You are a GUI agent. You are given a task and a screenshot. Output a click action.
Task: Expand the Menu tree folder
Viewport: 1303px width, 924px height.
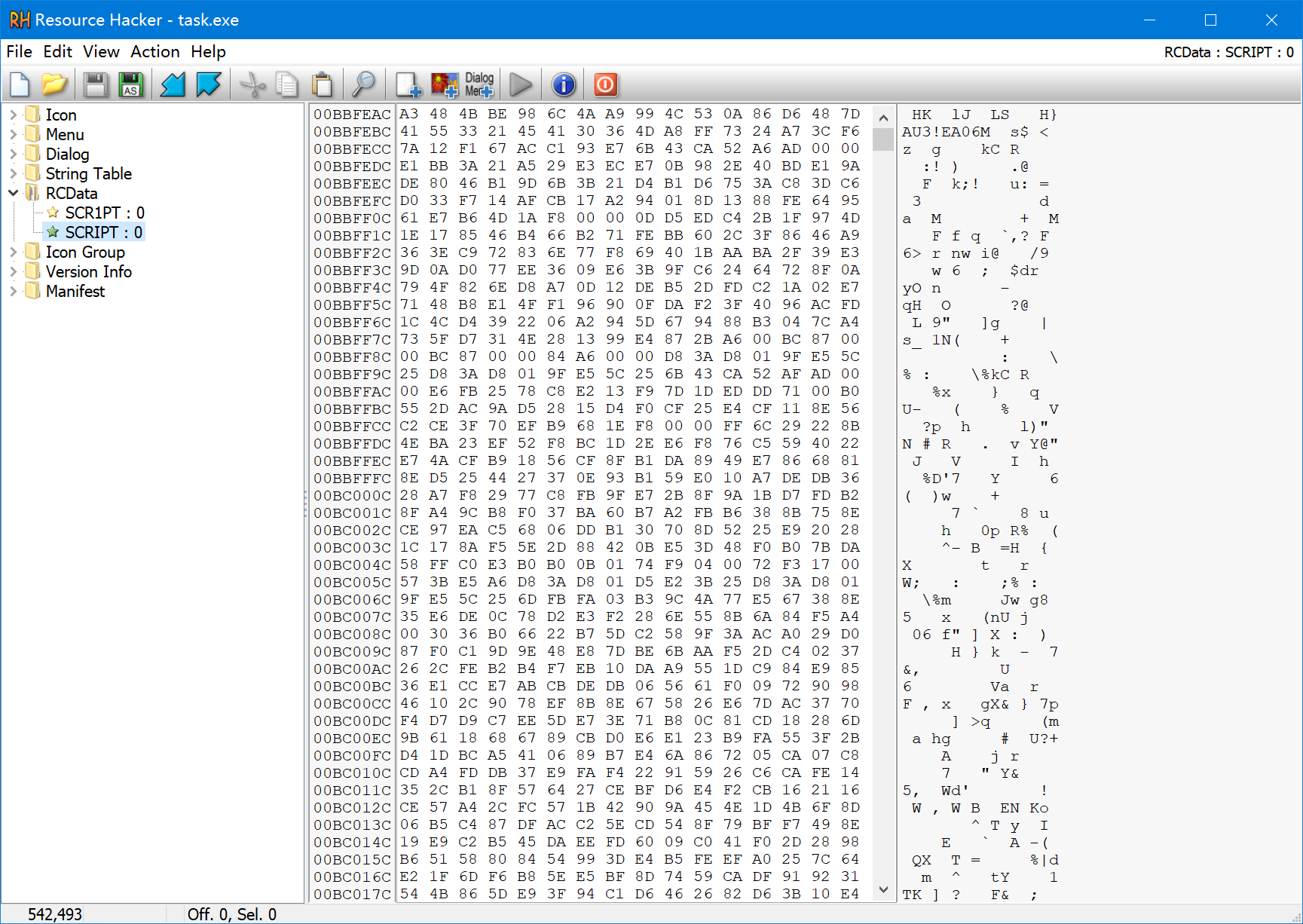[x=13, y=134]
